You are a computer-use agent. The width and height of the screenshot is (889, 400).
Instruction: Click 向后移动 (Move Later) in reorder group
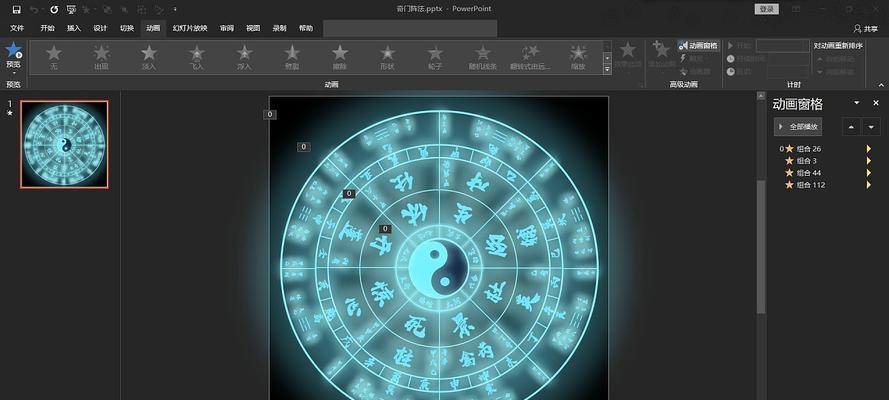tap(836, 72)
